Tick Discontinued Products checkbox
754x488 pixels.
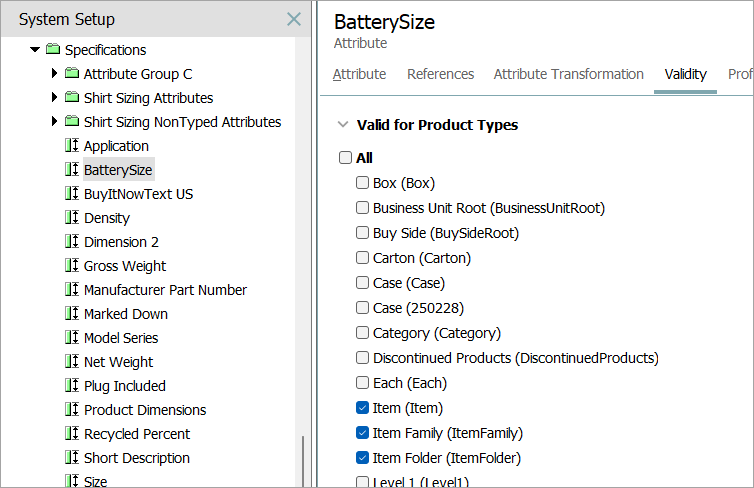pyautogui.click(x=362, y=358)
